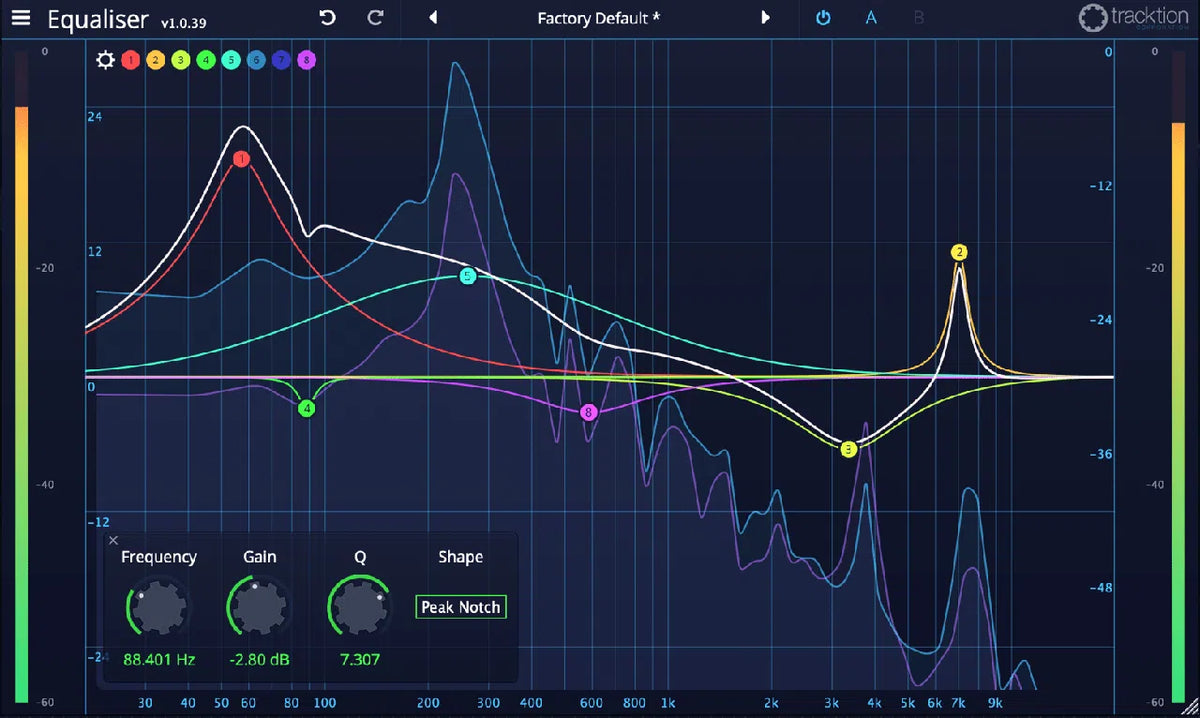This screenshot has width=1200, height=718.
Task: Switch to B state
Action: pos(918,18)
